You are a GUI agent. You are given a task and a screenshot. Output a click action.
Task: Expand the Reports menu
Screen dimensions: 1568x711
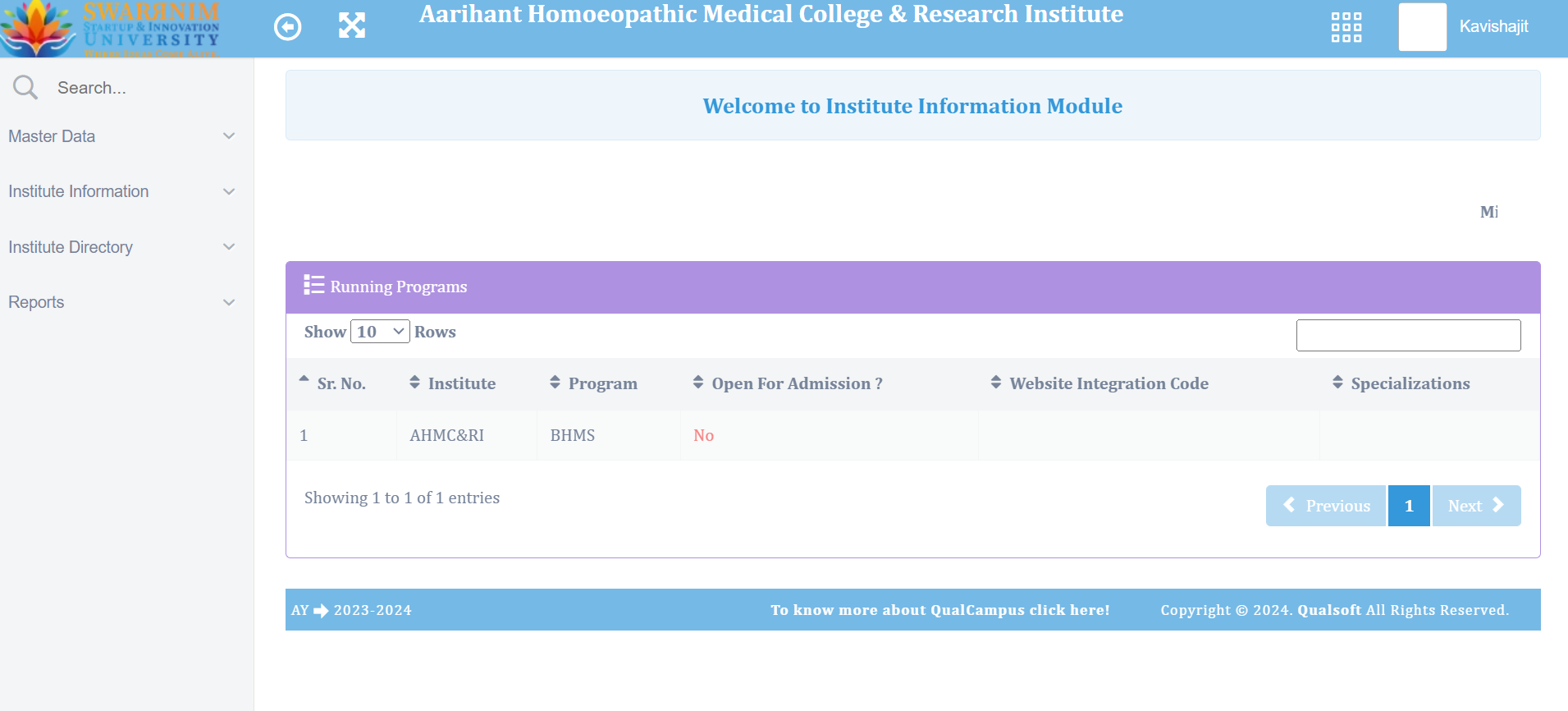[x=121, y=302]
